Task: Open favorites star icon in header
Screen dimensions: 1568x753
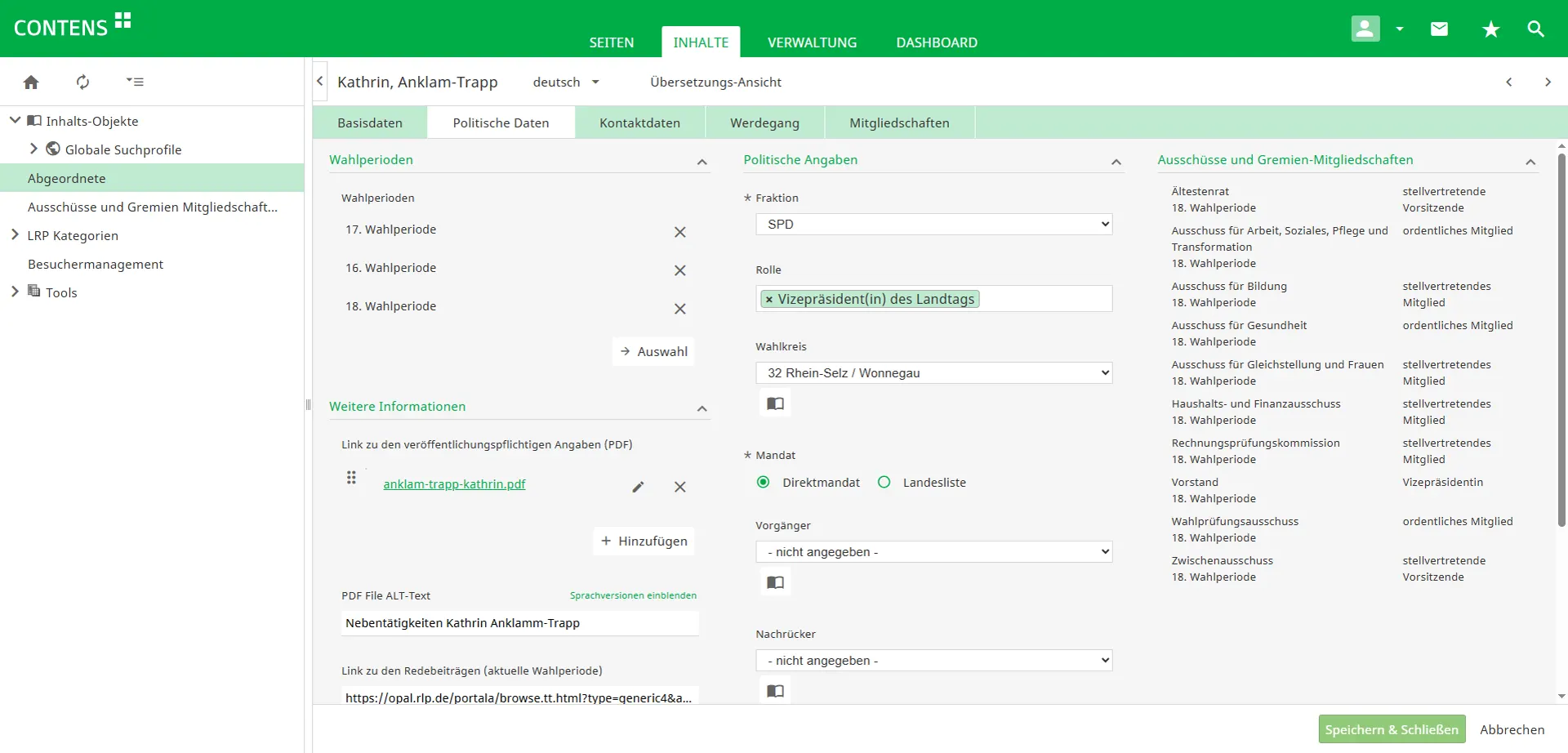Action: tap(1490, 29)
